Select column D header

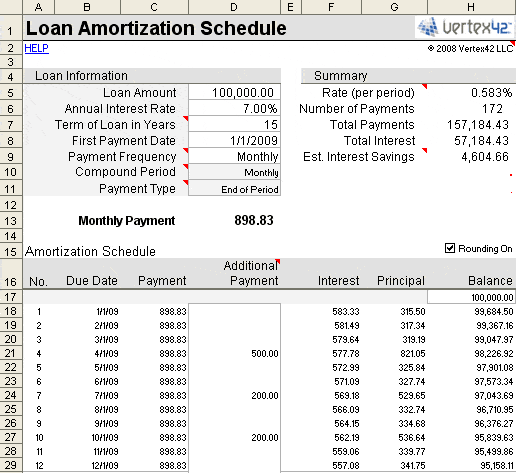234,7
